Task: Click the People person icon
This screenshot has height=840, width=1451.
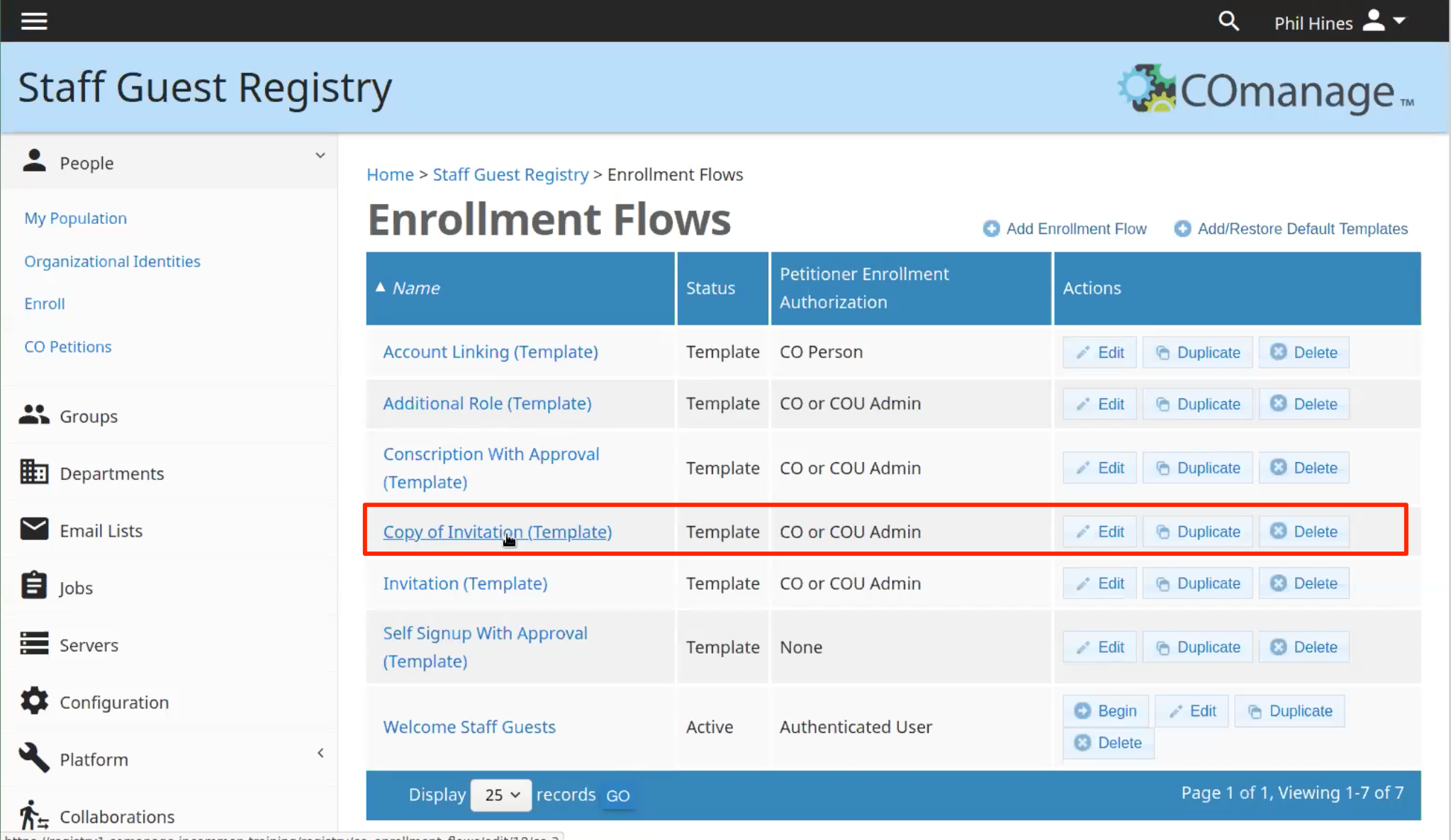Action: pos(34,161)
